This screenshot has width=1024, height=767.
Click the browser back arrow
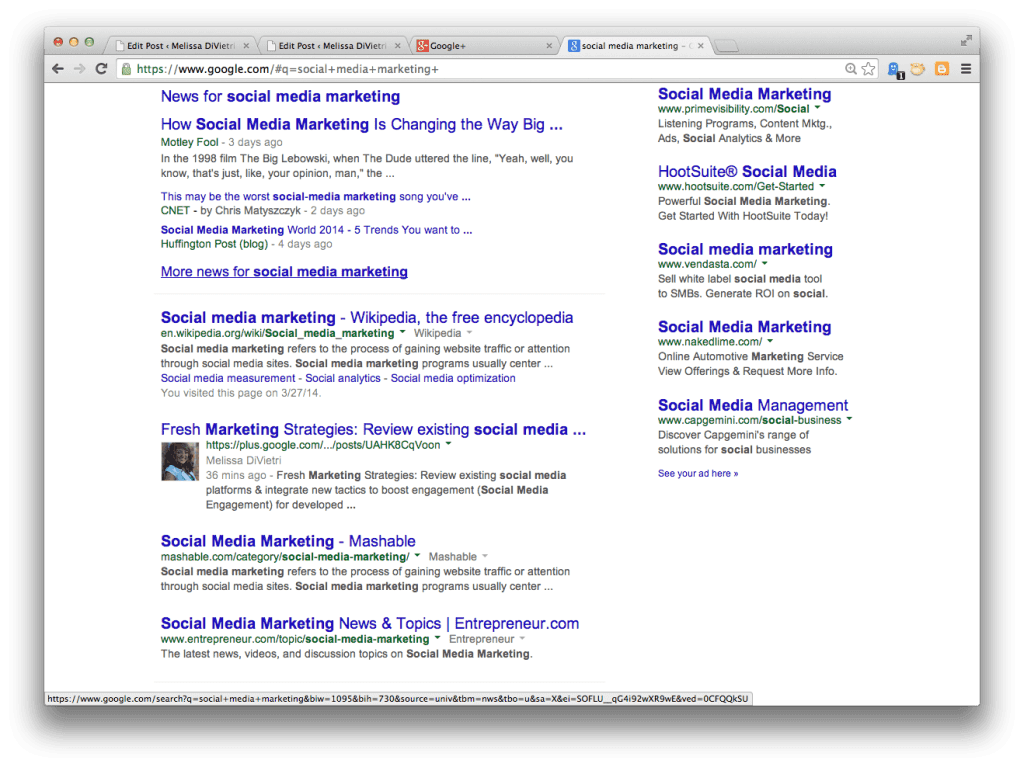pyautogui.click(x=58, y=69)
